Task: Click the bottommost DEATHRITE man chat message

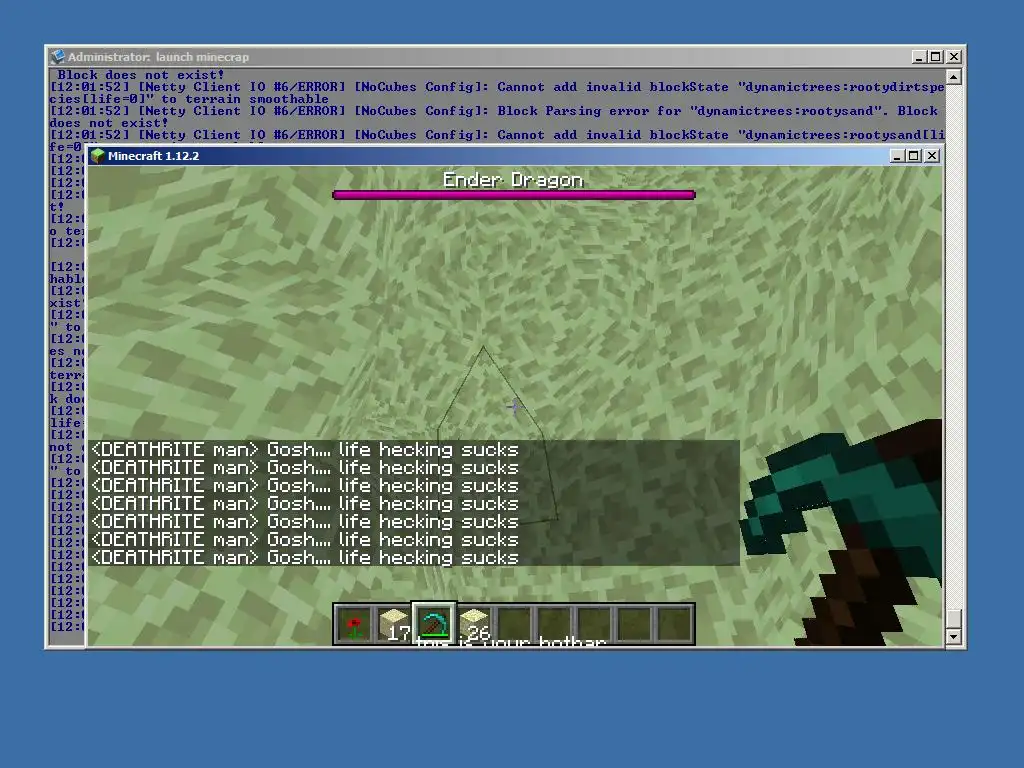Action: [304, 557]
